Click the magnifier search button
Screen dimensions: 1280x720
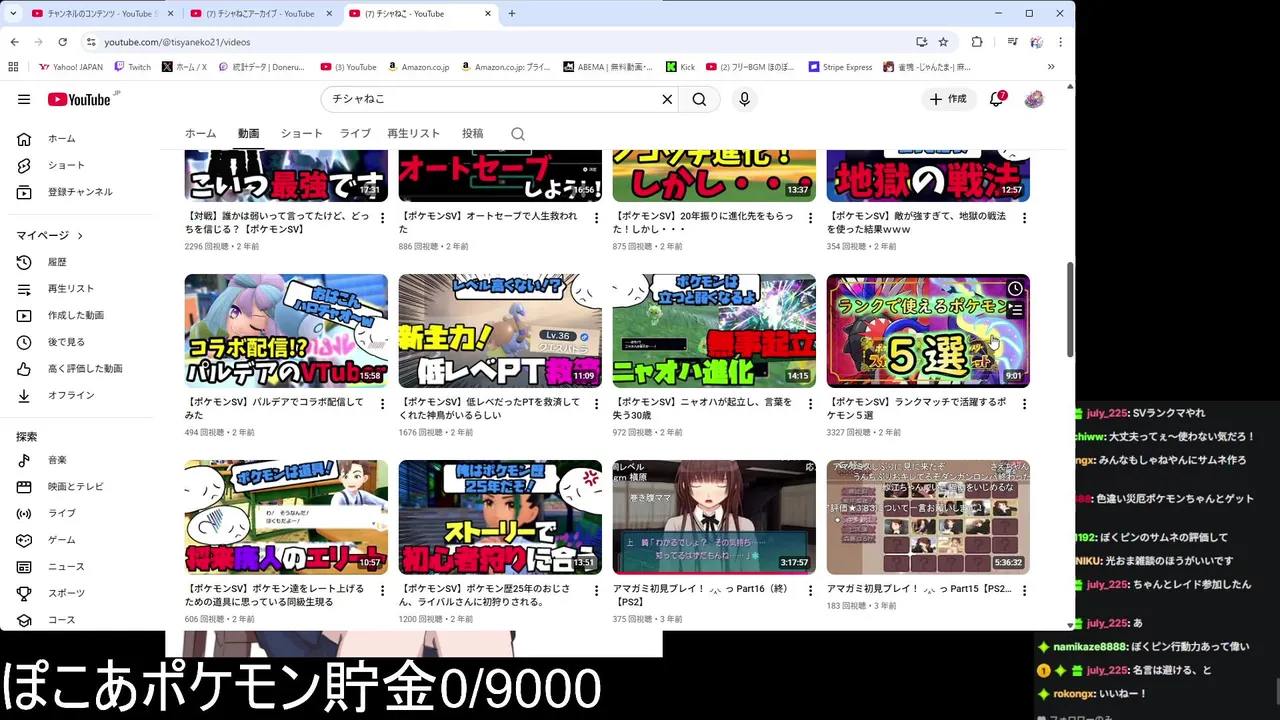699,99
